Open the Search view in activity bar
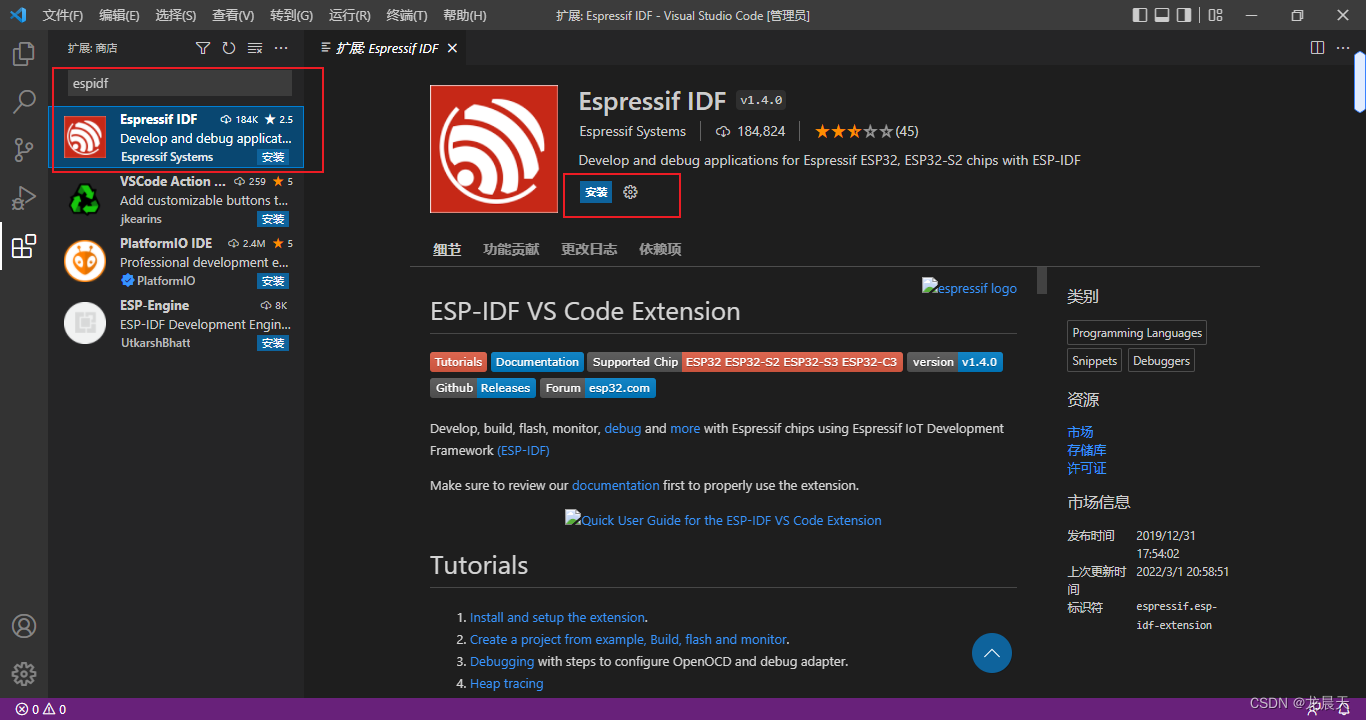Image resolution: width=1366 pixels, height=720 pixels. 24,102
